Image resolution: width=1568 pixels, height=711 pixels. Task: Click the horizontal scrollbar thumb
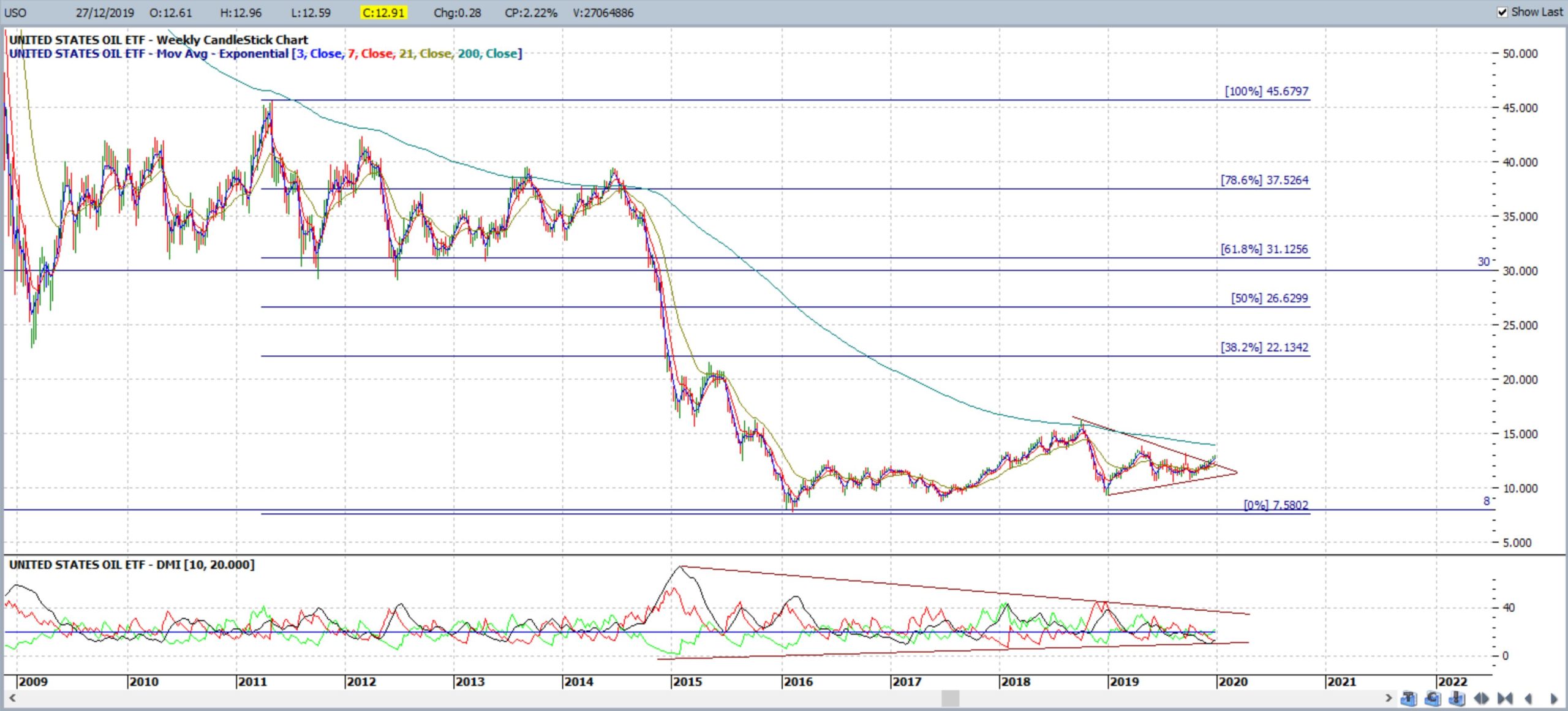click(x=950, y=698)
